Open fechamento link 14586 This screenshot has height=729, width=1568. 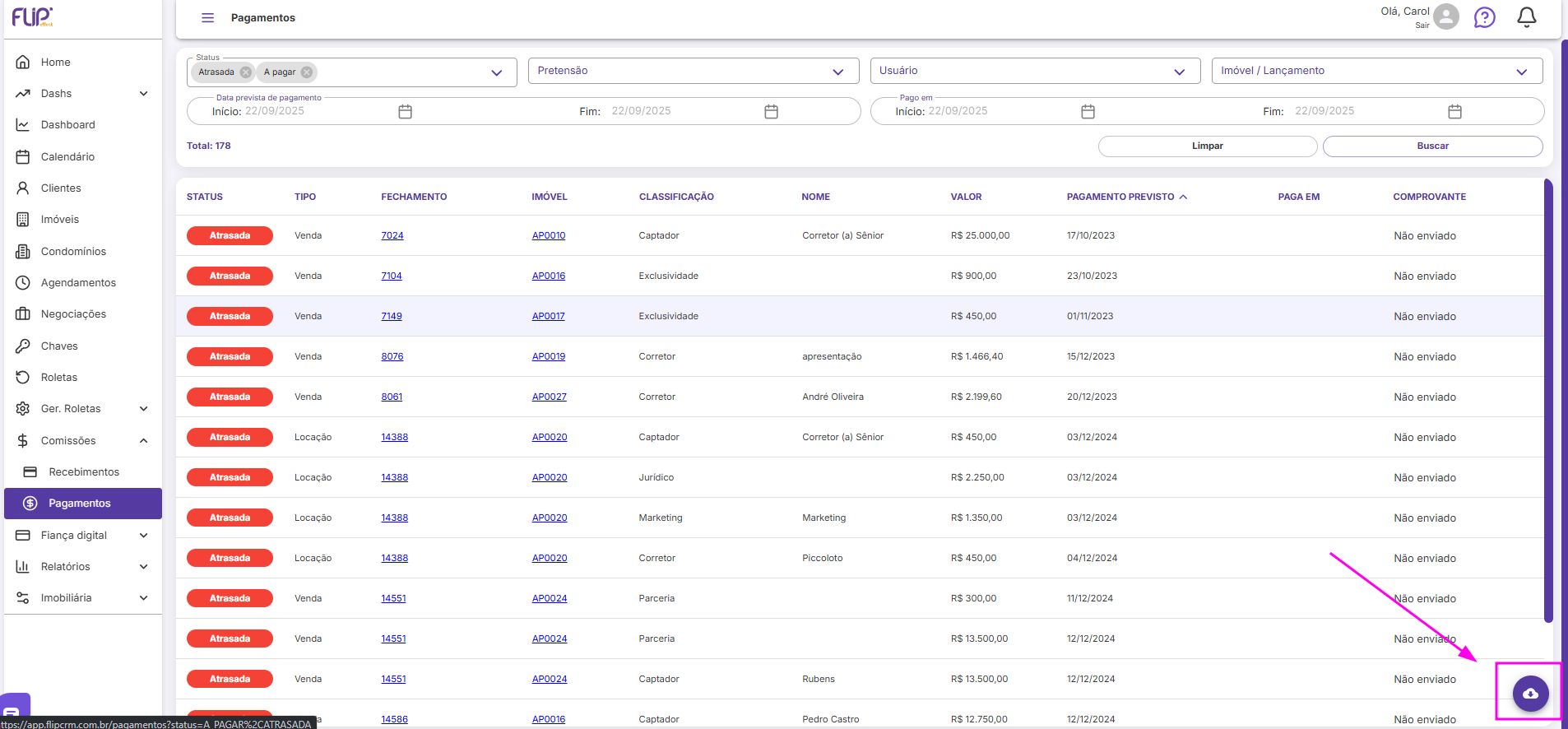(394, 719)
